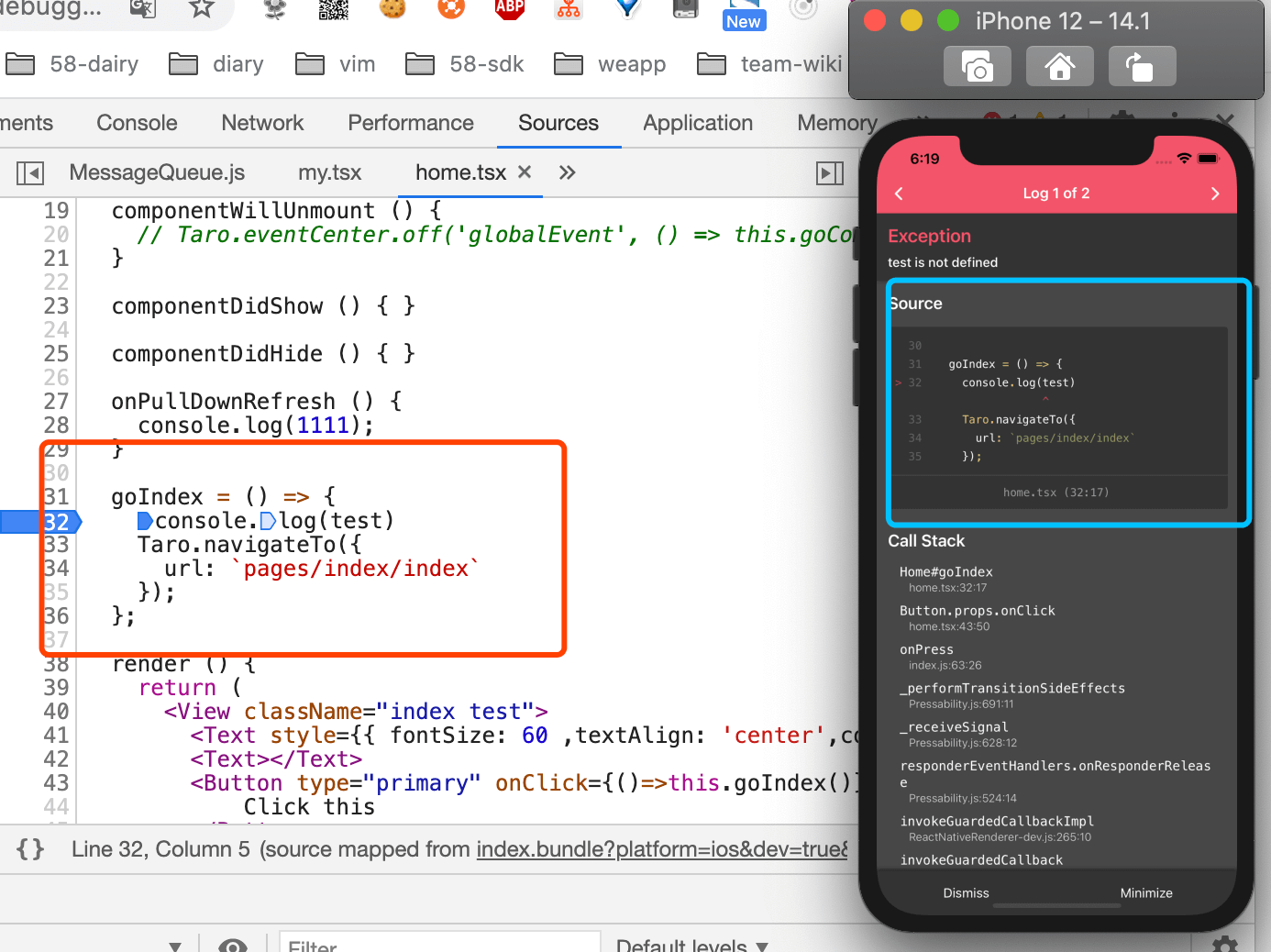Open the blue 'New' badged extension

(743, 17)
